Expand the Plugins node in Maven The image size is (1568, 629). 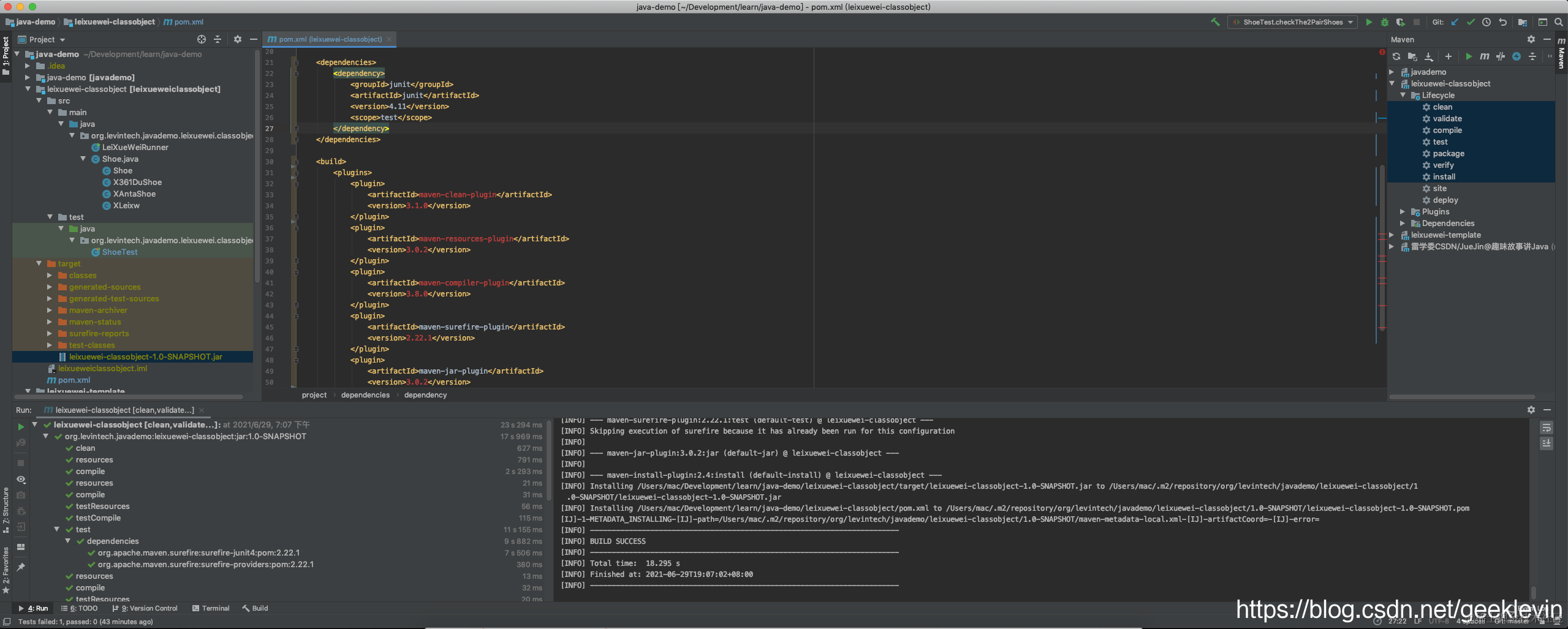(x=1403, y=211)
